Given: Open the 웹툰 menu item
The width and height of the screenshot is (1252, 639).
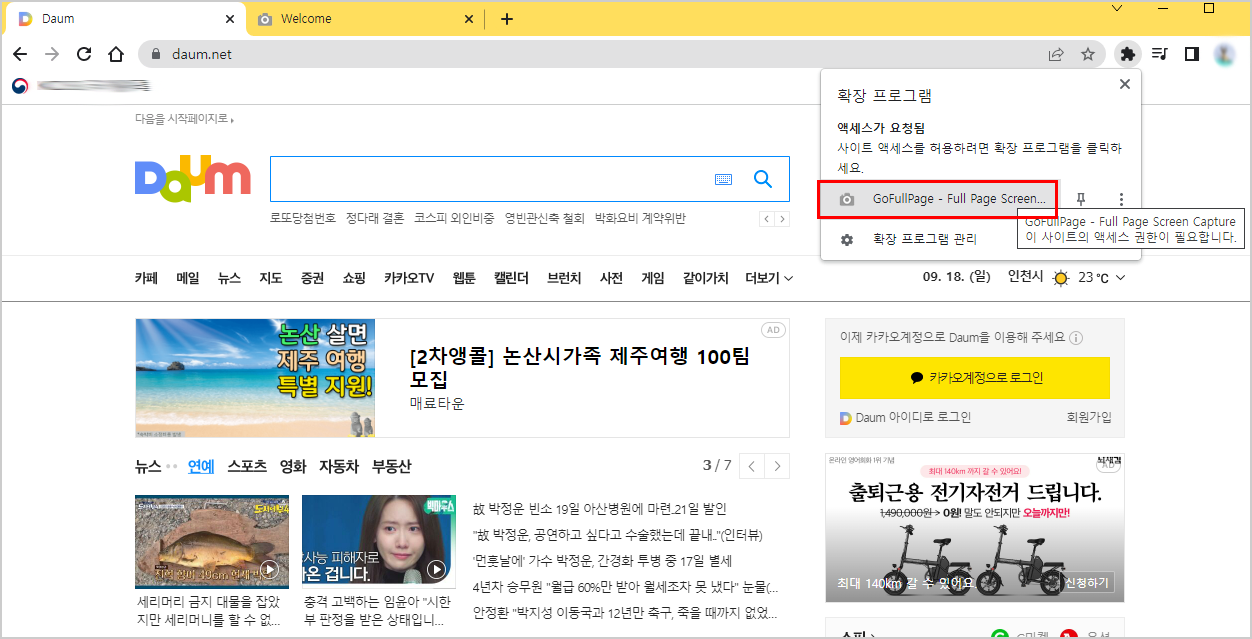Looking at the screenshot, I should [x=464, y=278].
